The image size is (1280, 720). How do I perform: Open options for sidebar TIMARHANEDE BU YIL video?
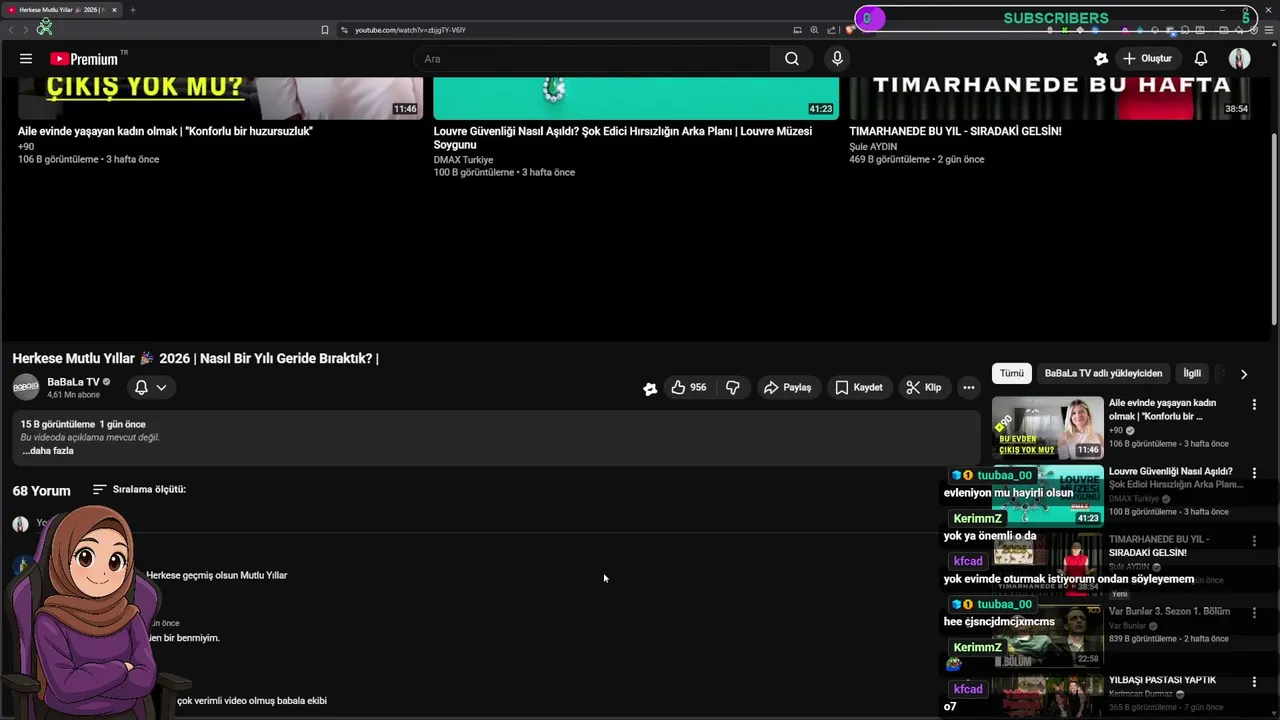point(1254,541)
